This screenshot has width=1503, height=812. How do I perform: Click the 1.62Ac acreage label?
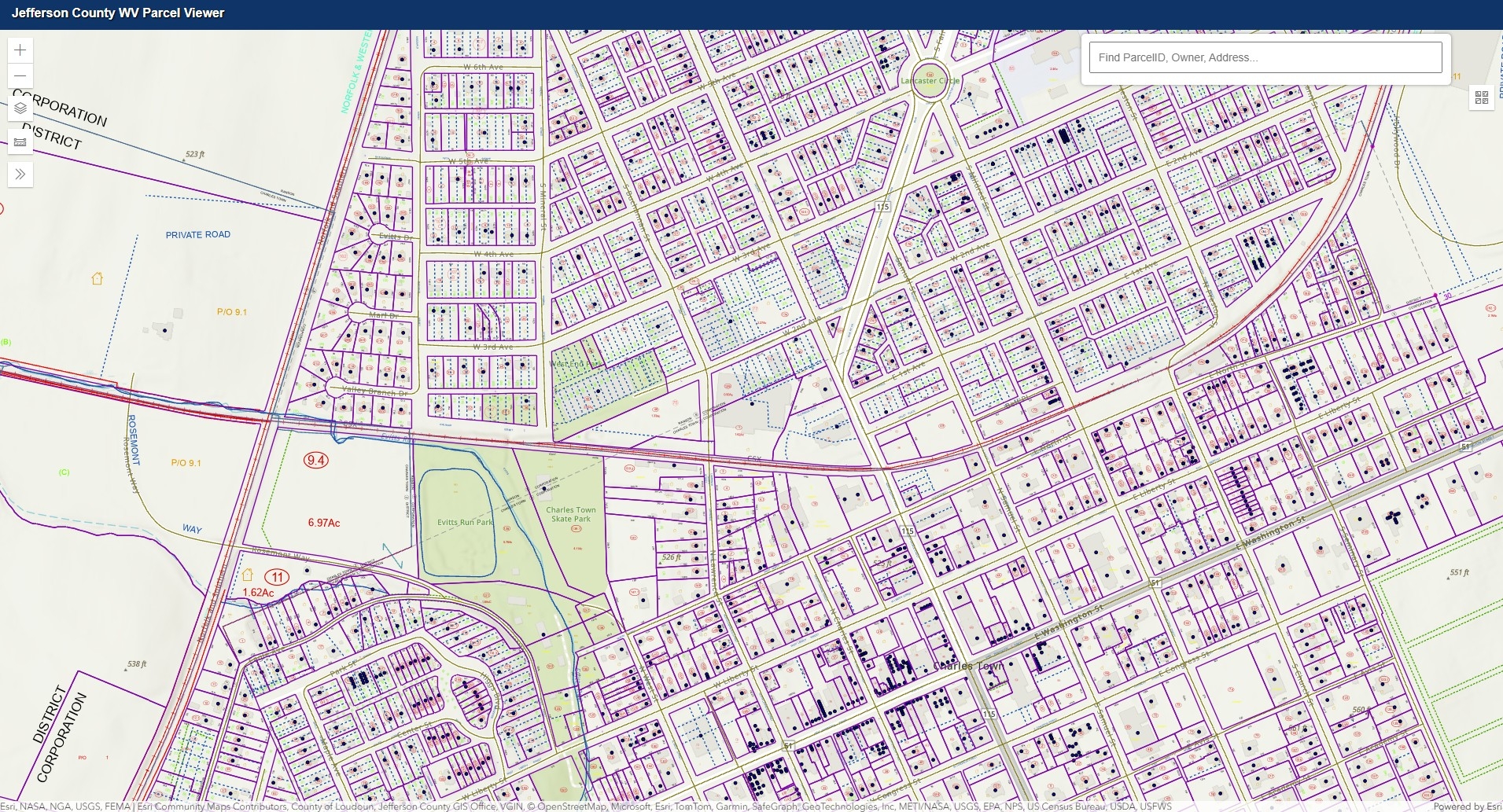pyautogui.click(x=258, y=593)
